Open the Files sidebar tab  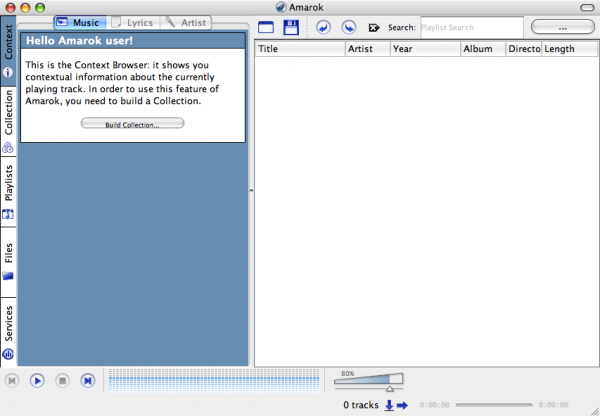pos(8,262)
